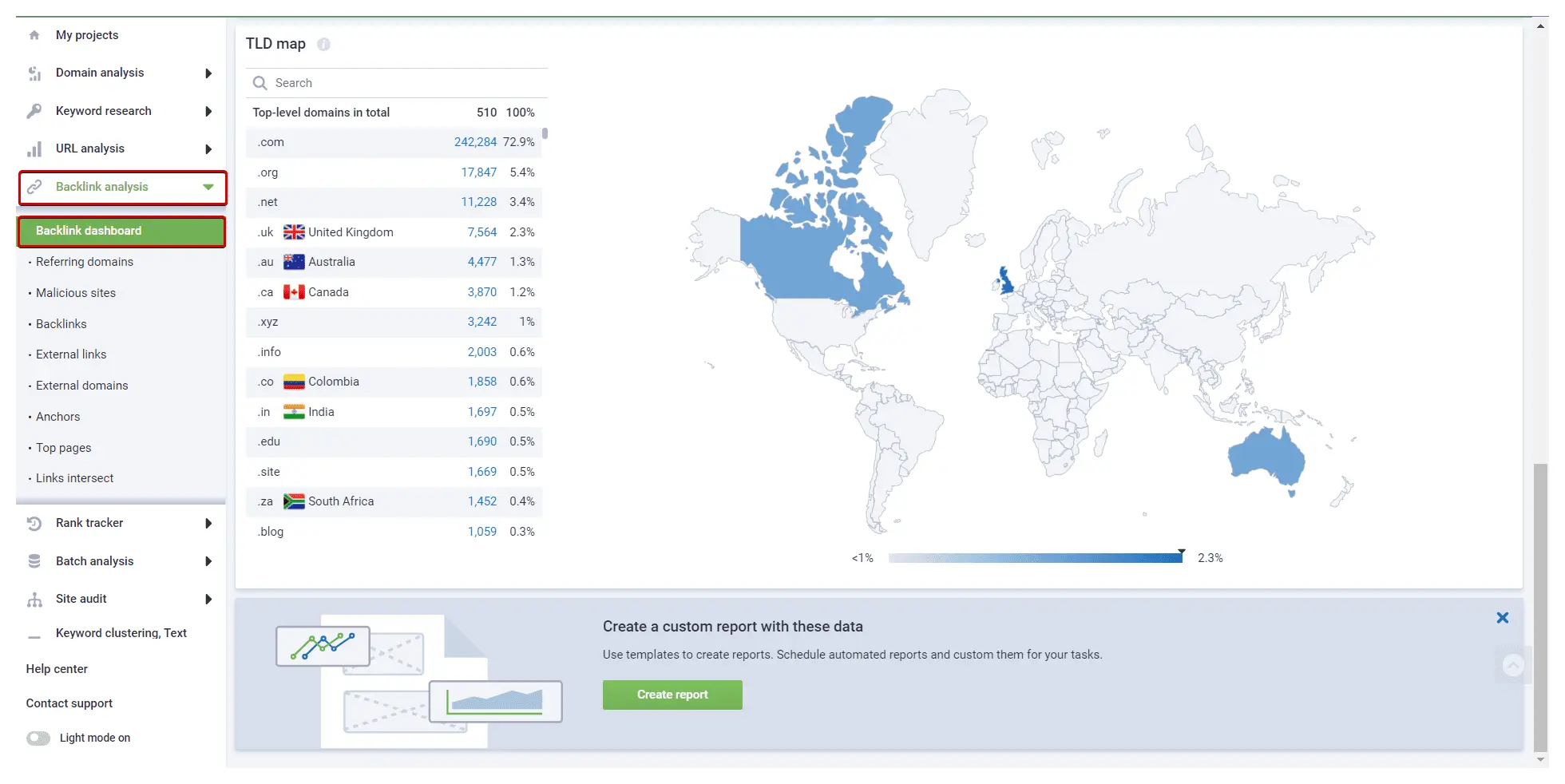Viewport: 1565px width, 784px height.
Task: Expand the Rank tracker submenu arrow
Action: [x=208, y=524]
